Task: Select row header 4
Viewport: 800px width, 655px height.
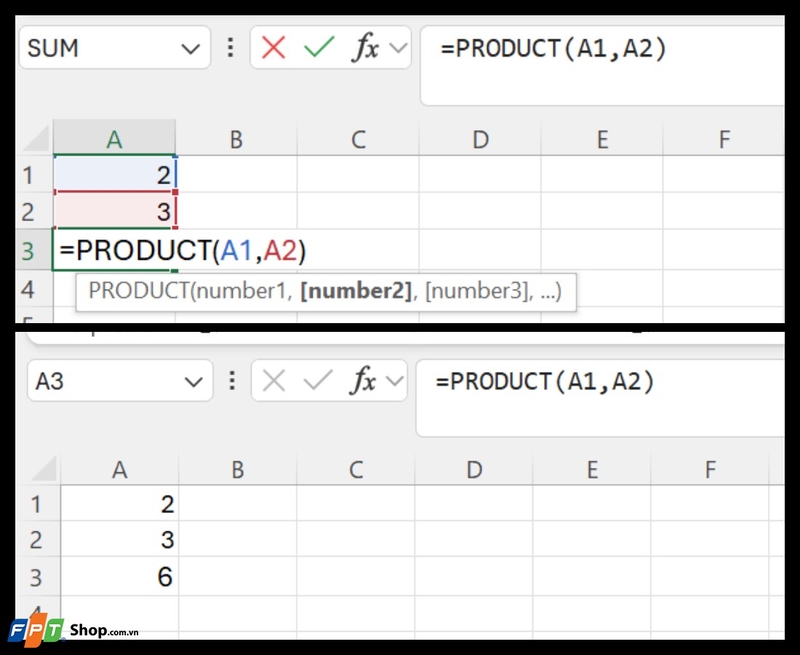Action: tap(30, 289)
